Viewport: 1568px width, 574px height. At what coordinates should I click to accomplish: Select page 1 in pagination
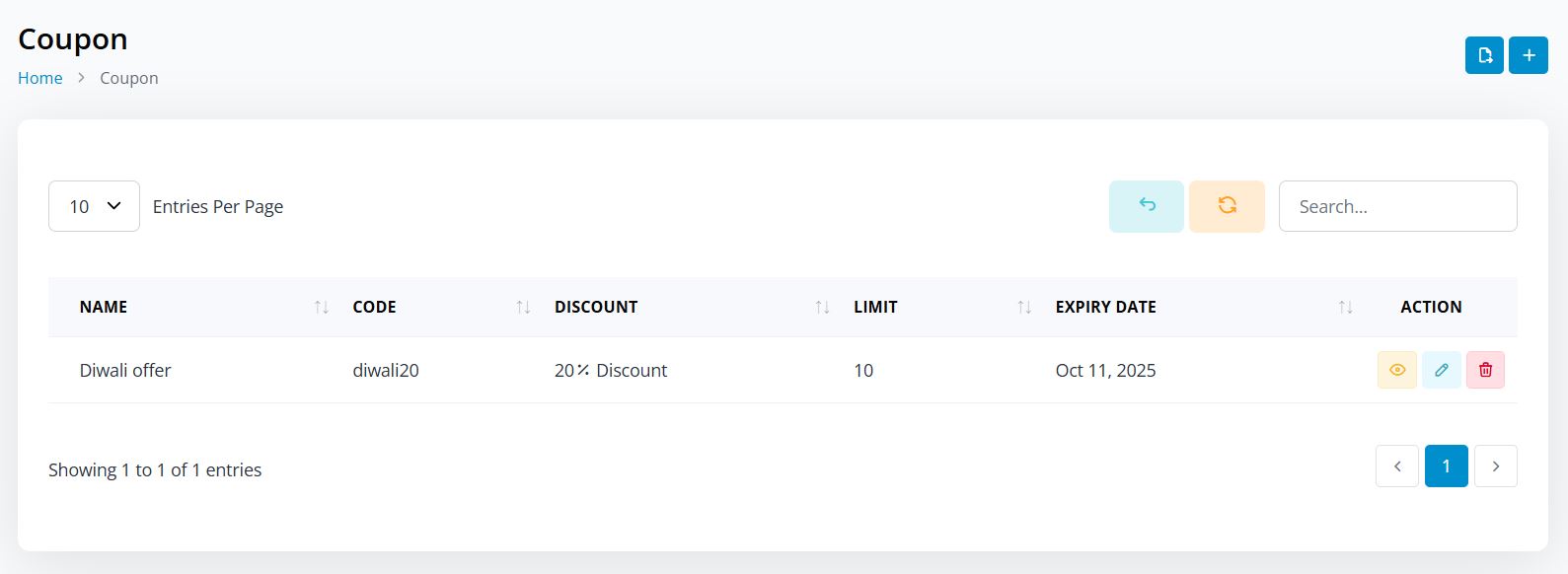click(1447, 466)
